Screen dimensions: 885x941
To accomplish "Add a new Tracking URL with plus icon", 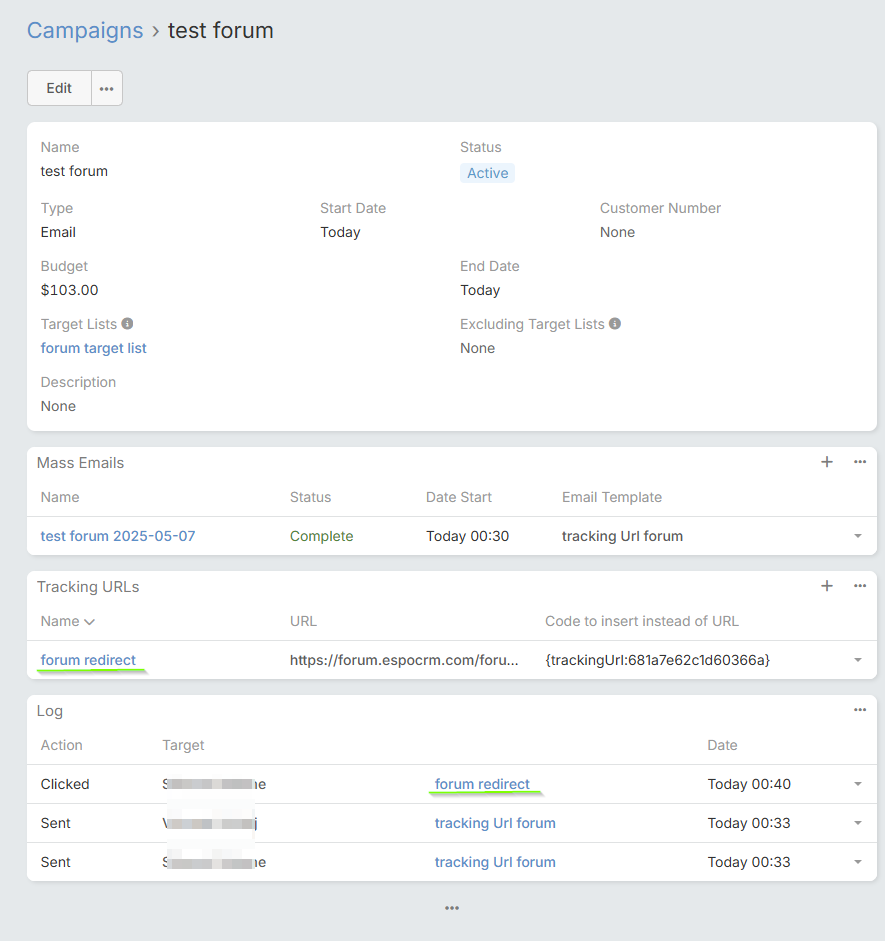I will (x=827, y=586).
